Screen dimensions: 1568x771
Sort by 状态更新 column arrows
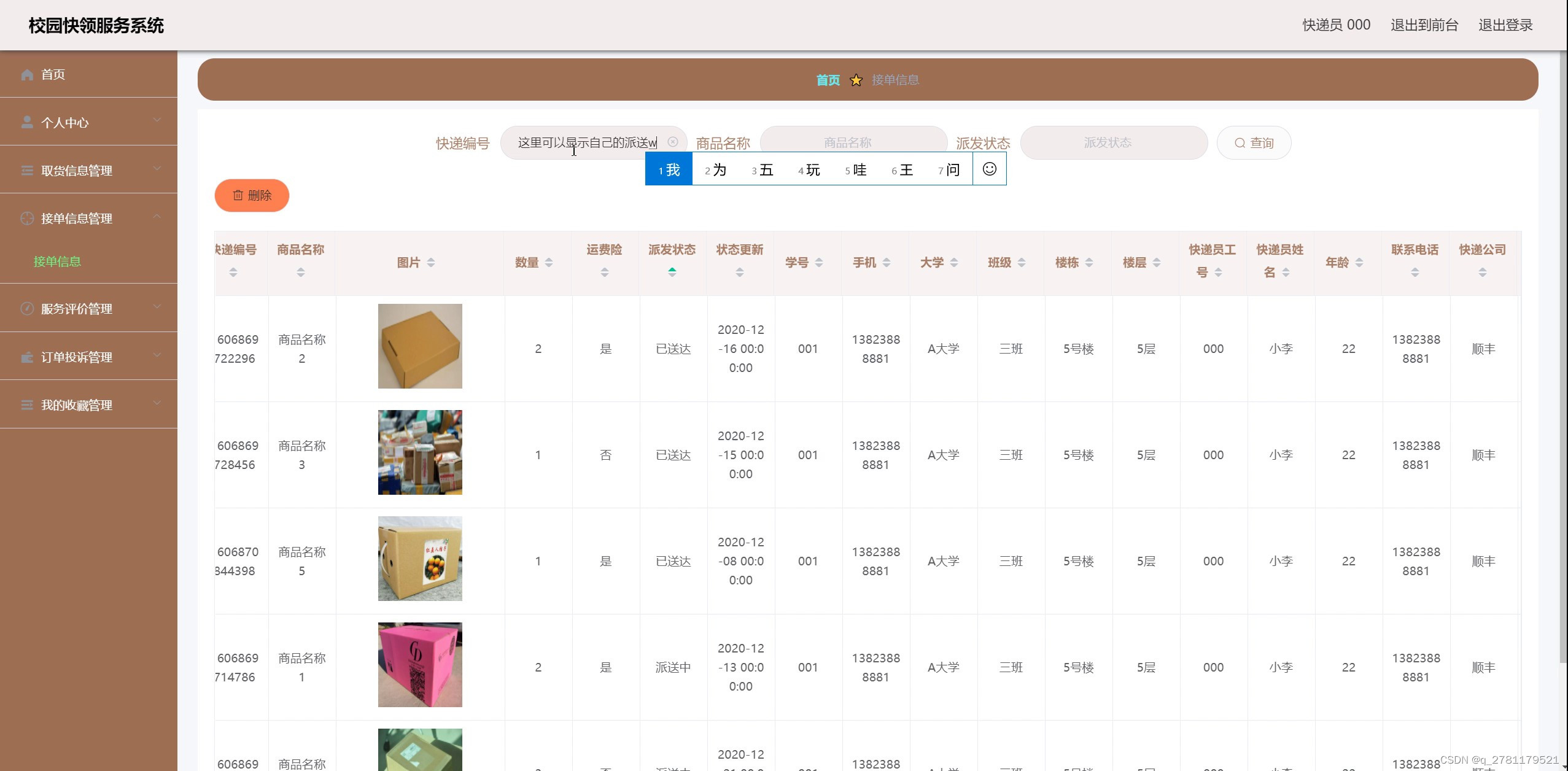pyautogui.click(x=740, y=272)
